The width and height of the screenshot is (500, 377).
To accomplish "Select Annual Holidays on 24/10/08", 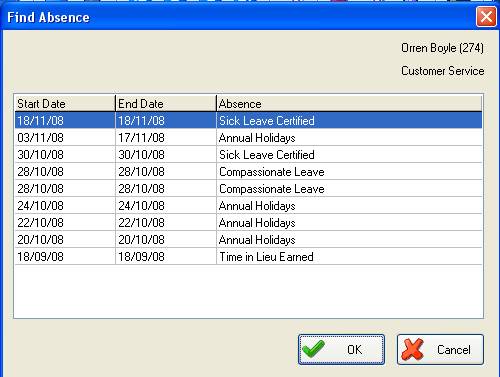I will (x=248, y=205).
